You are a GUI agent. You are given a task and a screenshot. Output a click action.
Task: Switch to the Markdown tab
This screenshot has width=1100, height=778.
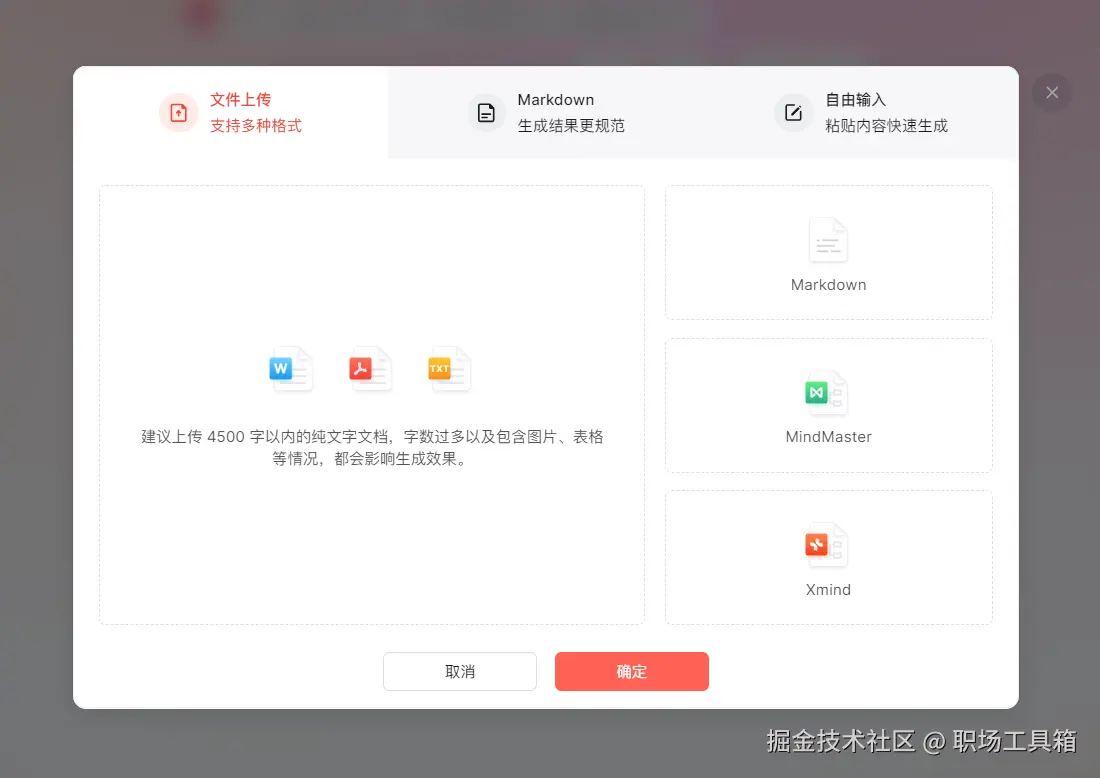556,112
